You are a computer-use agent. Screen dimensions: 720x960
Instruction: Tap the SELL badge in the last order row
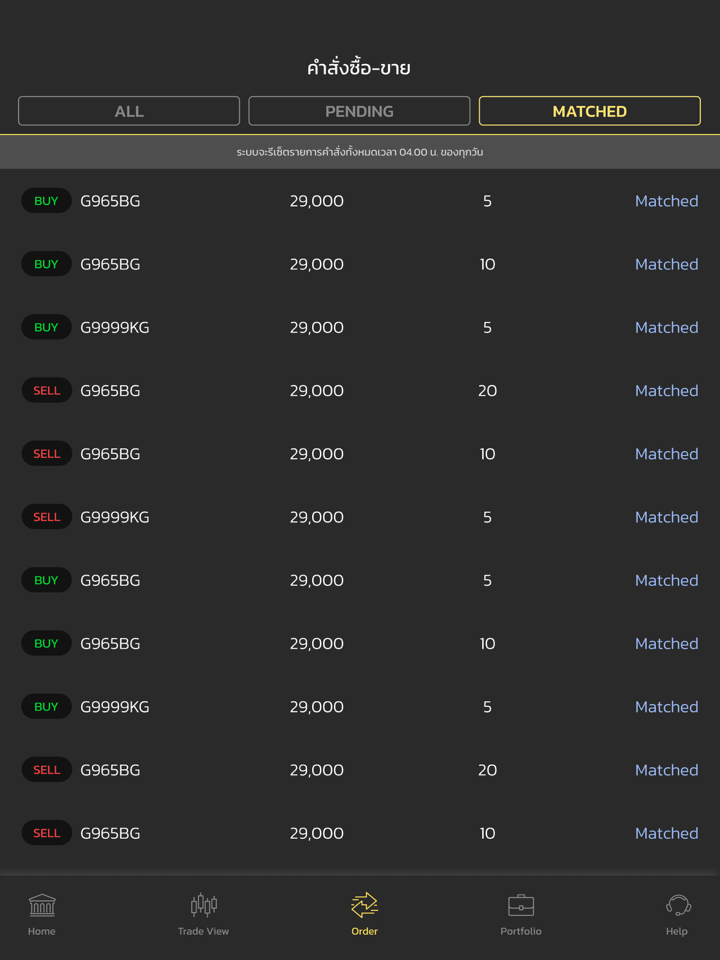47,833
